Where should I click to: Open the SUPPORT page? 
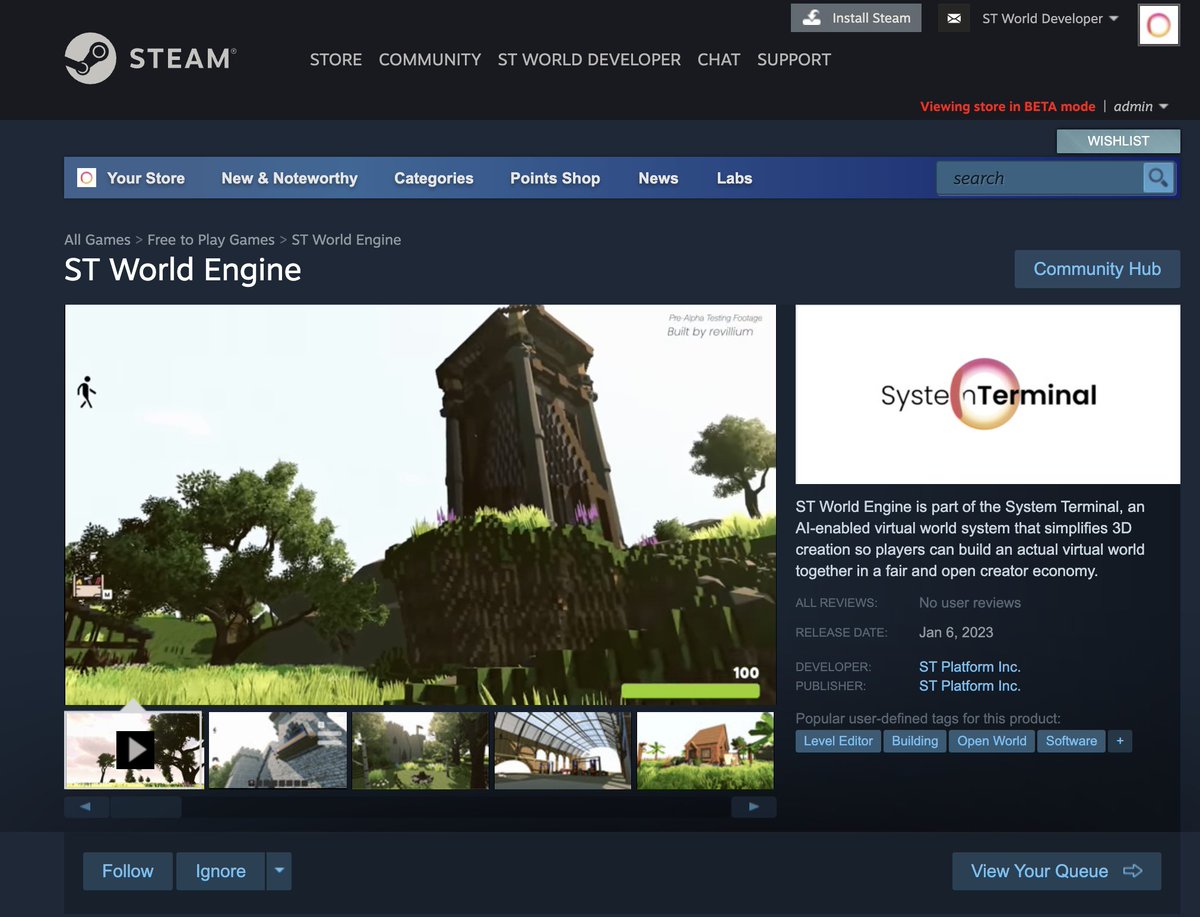click(794, 59)
